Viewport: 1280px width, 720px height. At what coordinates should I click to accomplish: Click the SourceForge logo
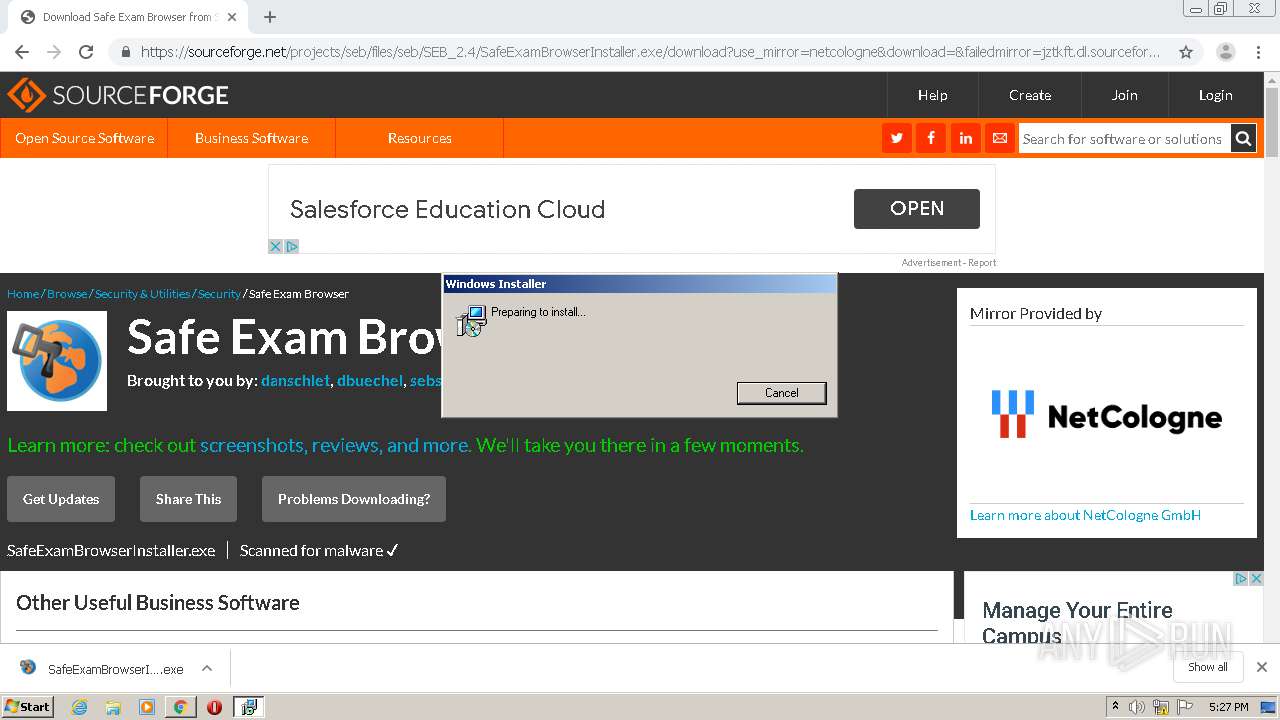117,95
